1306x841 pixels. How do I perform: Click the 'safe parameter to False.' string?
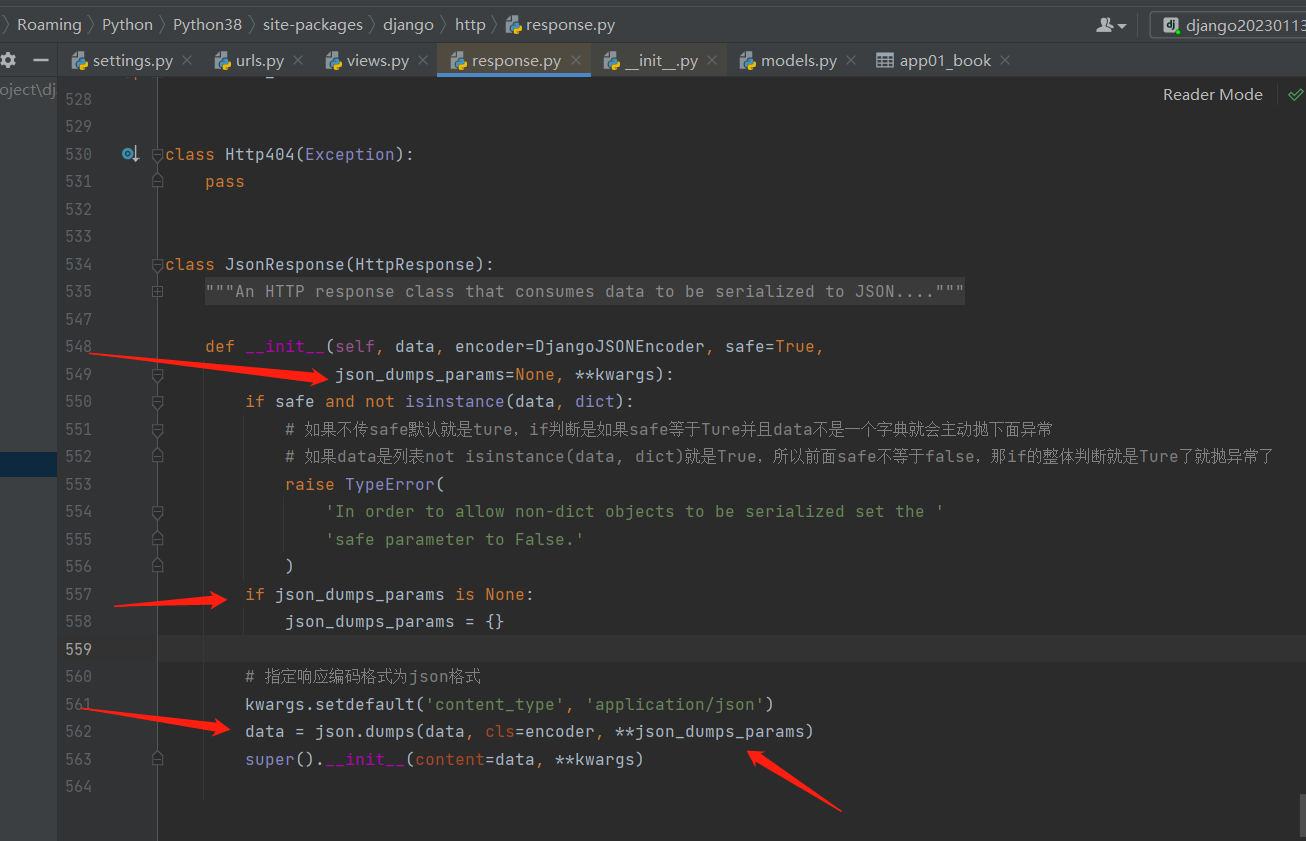pyautogui.click(x=455, y=540)
